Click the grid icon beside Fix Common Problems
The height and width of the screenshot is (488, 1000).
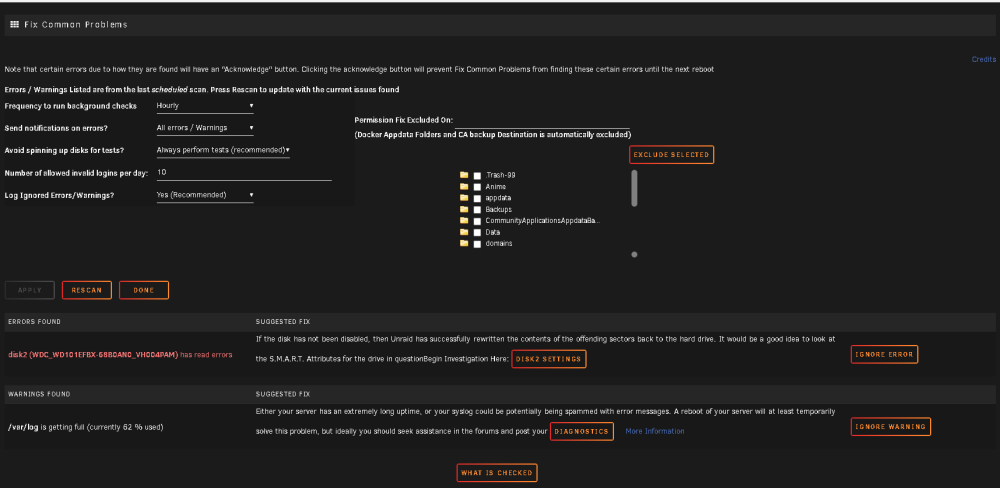pyautogui.click(x=15, y=24)
